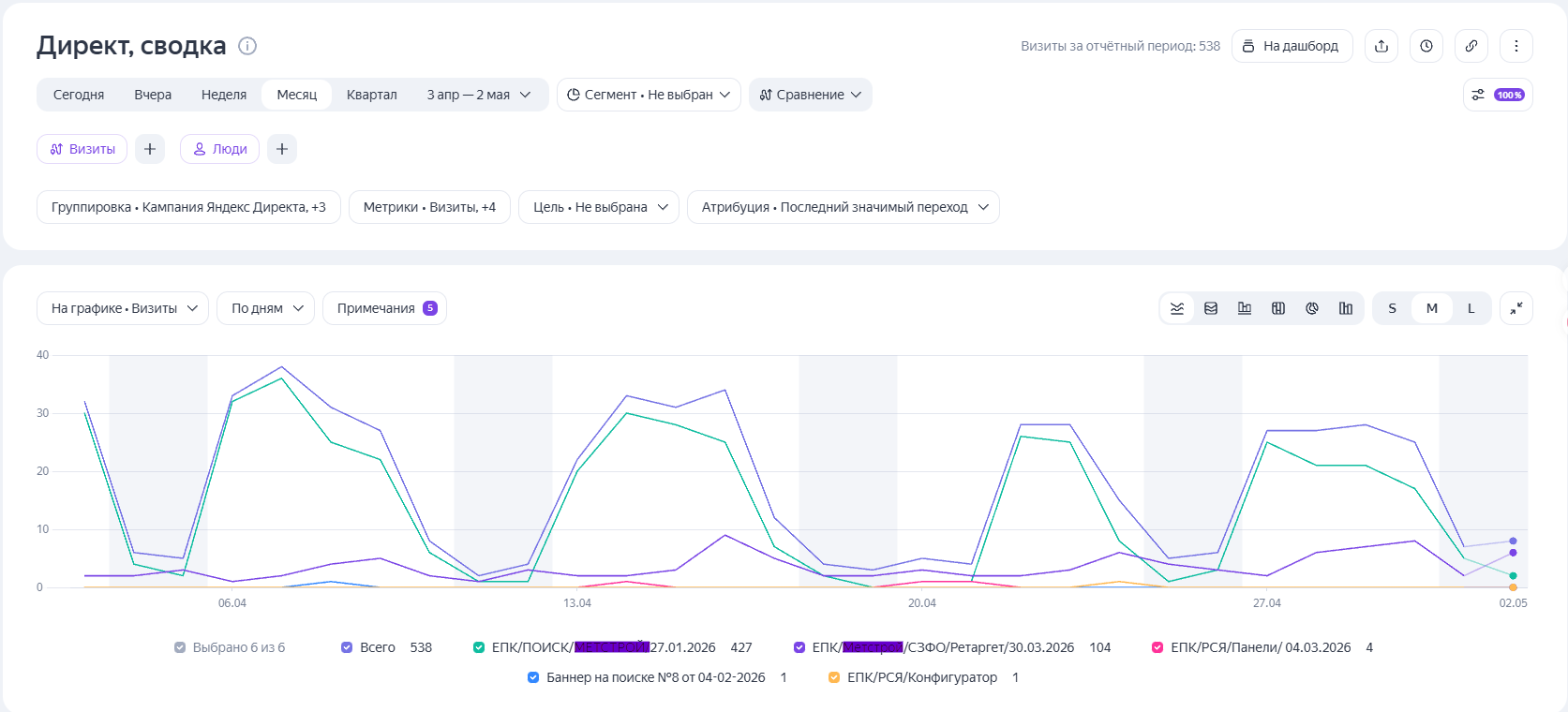Collapse the chart with the inward-arrows icon

tap(1516, 308)
